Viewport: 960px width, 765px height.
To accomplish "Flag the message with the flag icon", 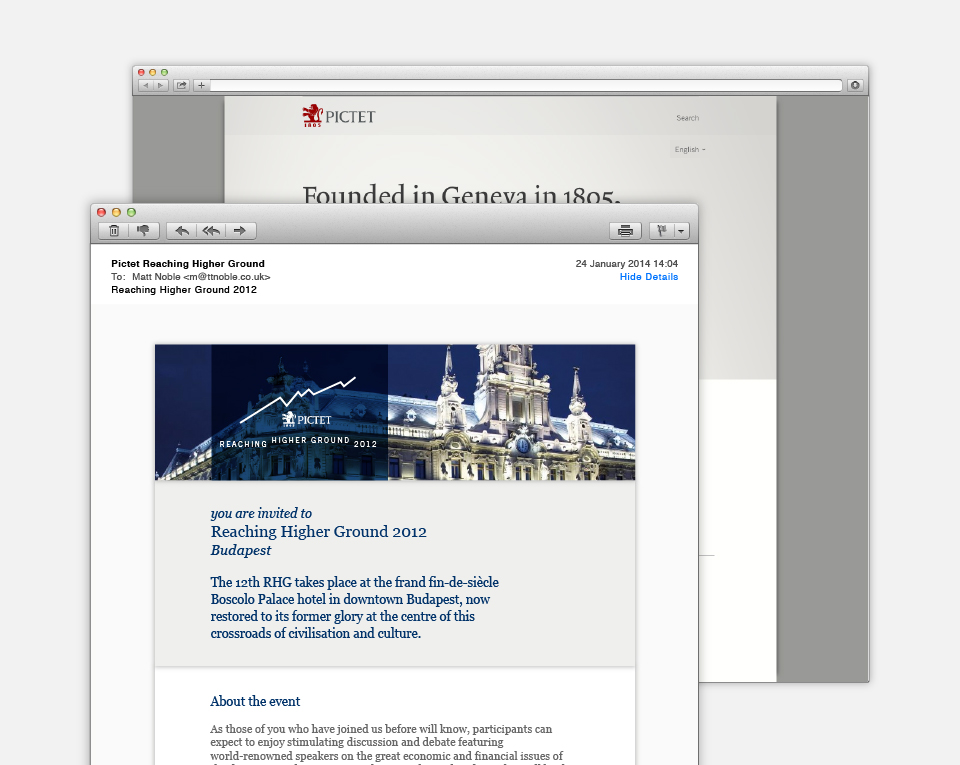I will pos(663,230).
